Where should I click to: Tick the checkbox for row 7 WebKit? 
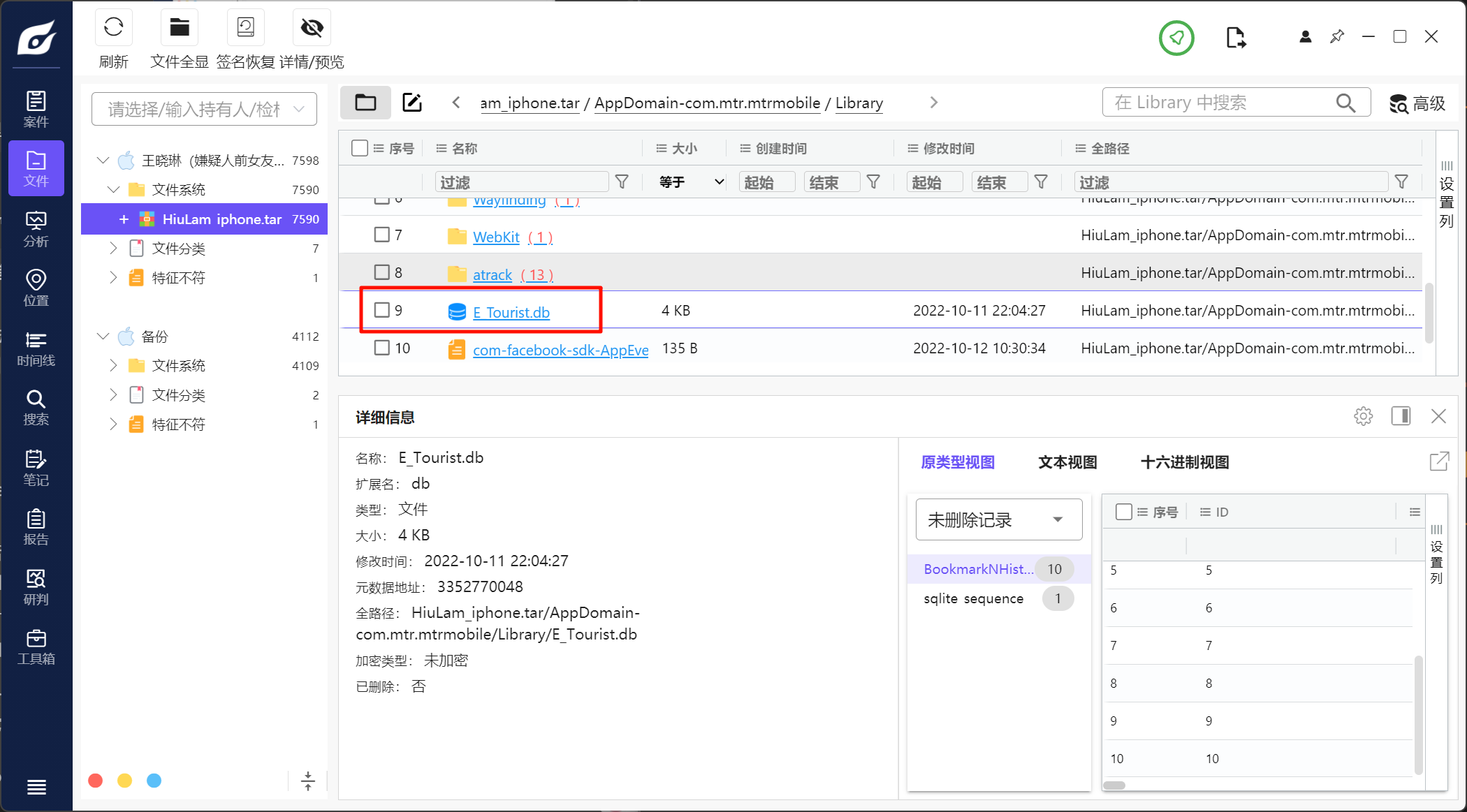(x=381, y=235)
